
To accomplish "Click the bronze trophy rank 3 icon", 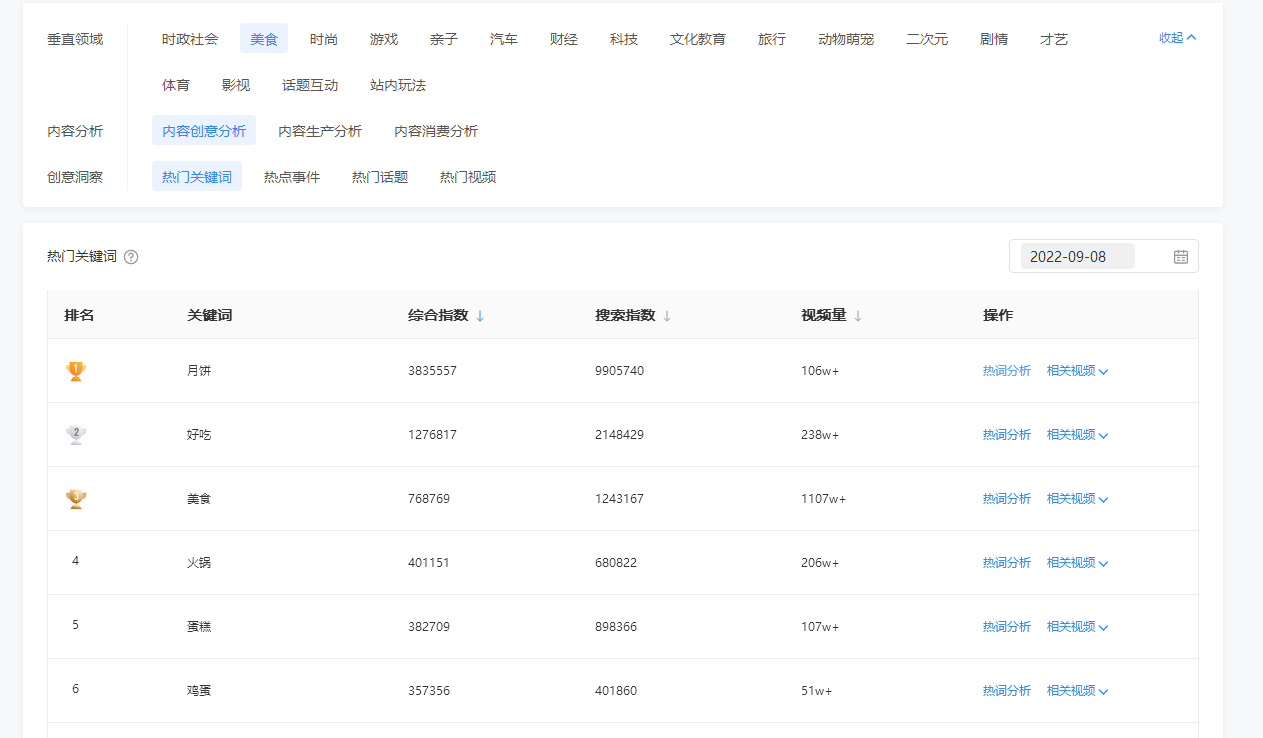I will pyautogui.click(x=76, y=499).
